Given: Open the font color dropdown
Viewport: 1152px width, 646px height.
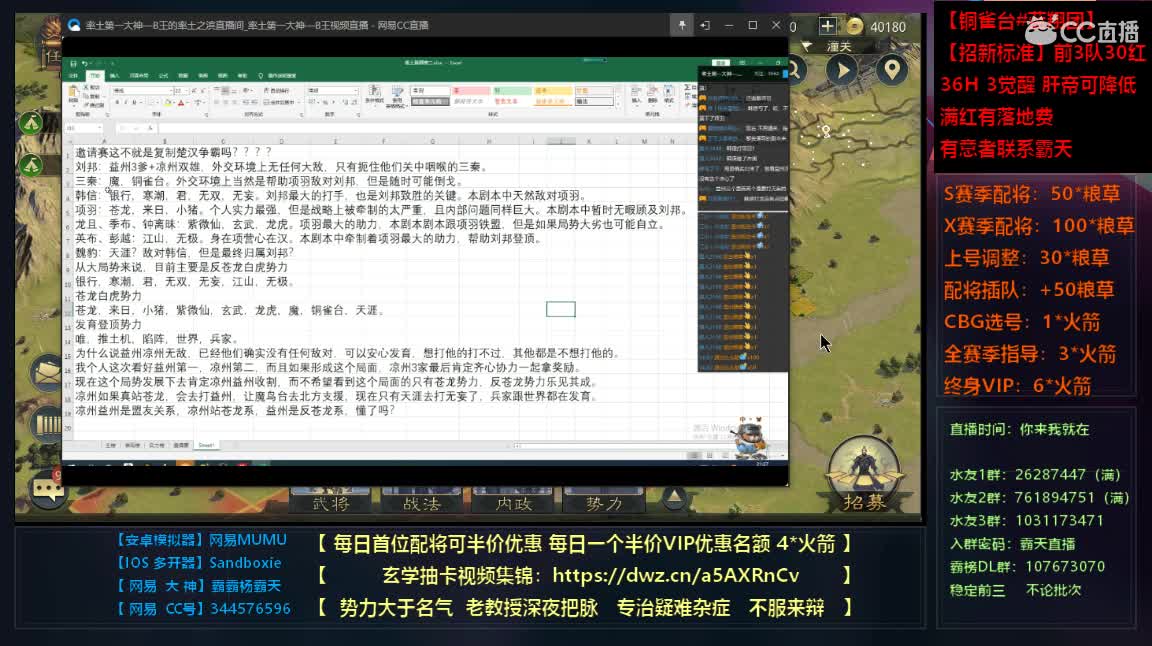Looking at the screenshot, I should (x=187, y=102).
